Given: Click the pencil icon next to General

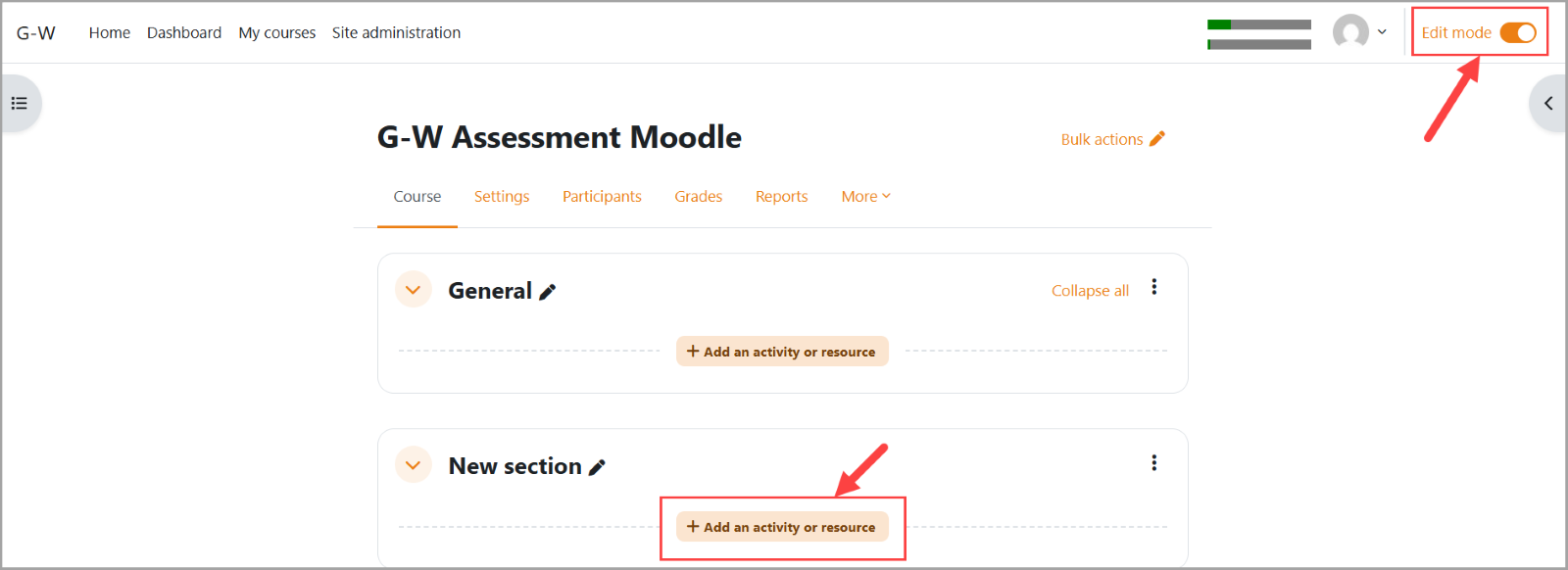Looking at the screenshot, I should click(x=548, y=292).
